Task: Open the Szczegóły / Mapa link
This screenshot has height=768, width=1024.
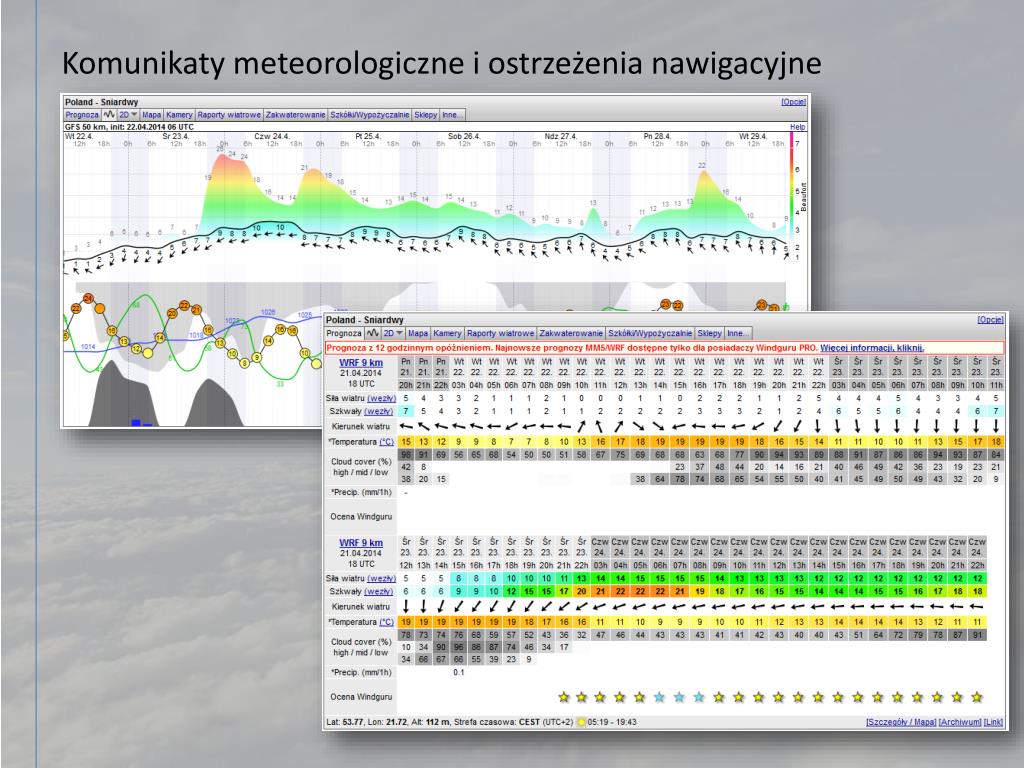Action: [x=901, y=722]
